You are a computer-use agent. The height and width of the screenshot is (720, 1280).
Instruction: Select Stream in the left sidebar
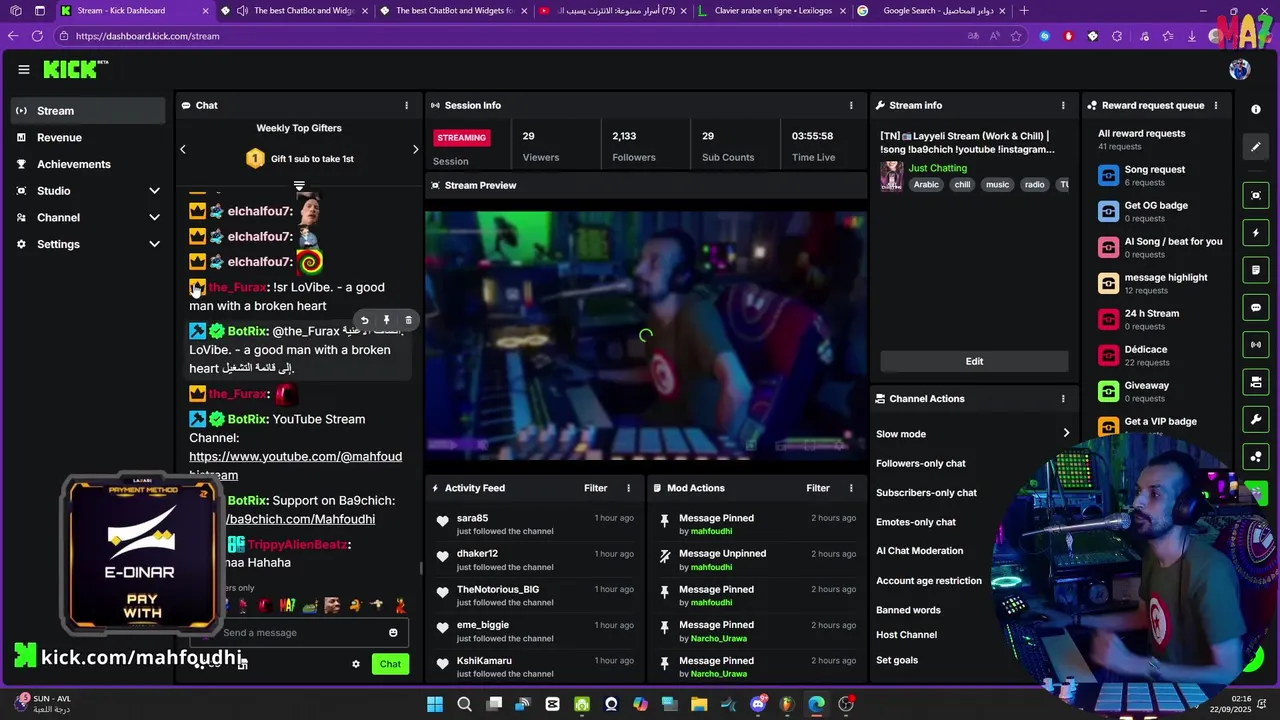(89, 111)
